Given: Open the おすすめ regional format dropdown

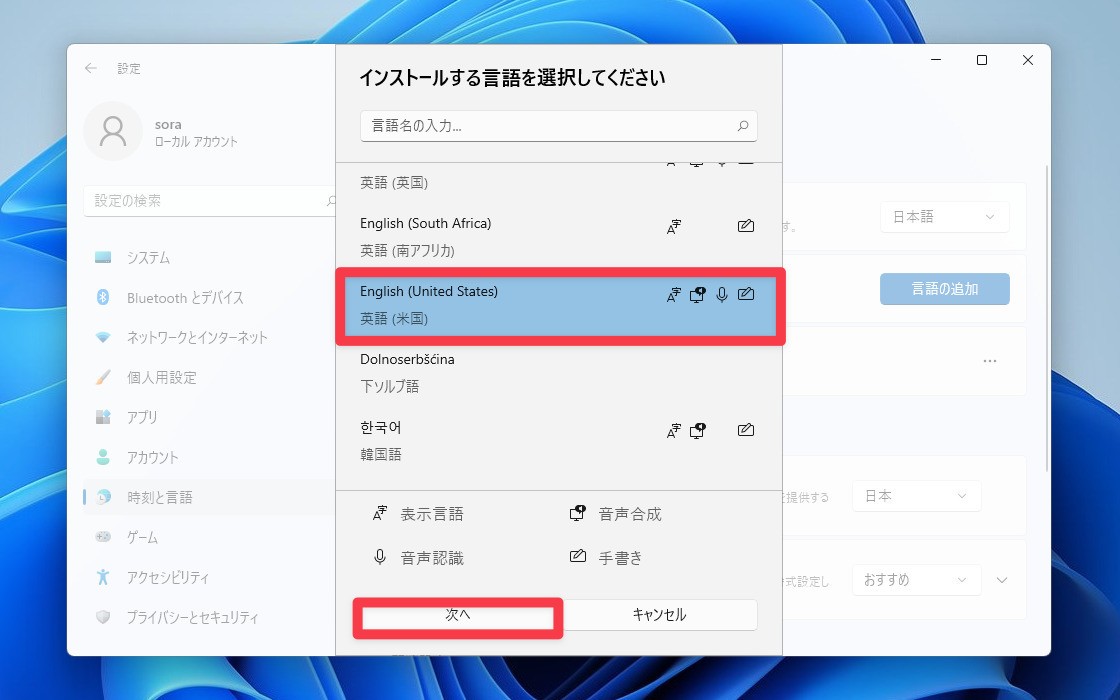Looking at the screenshot, I should (916, 580).
